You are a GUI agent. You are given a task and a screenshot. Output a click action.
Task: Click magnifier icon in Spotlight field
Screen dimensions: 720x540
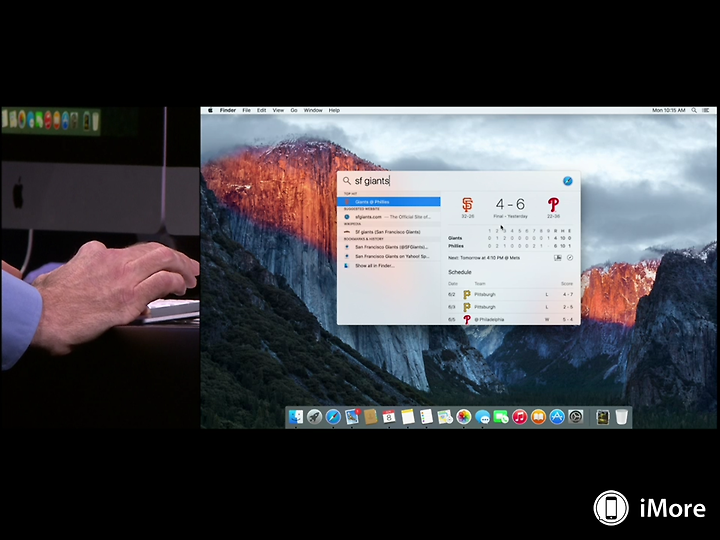coord(347,181)
